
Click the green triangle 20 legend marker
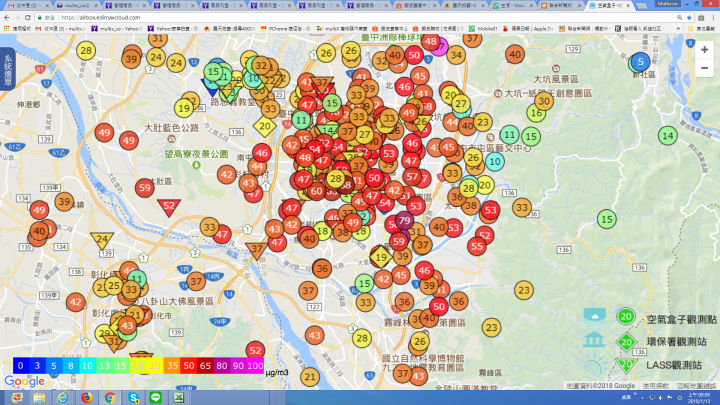[626, 365]
